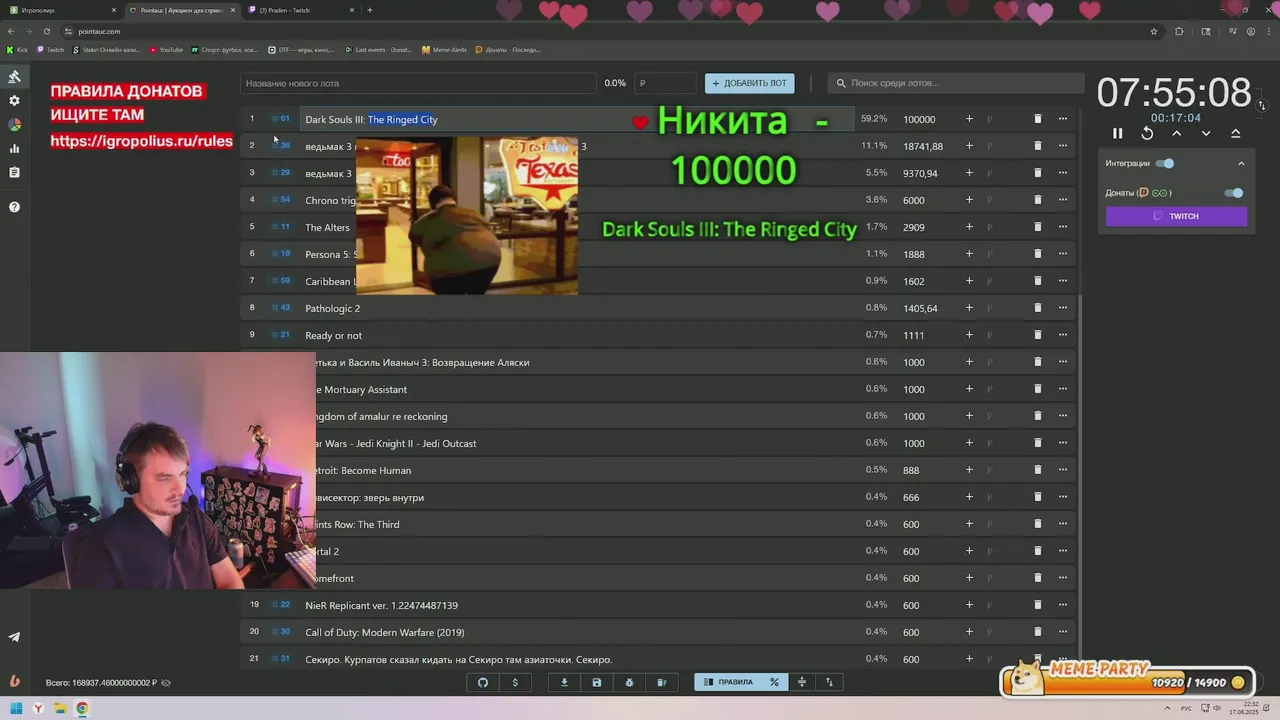Collapse the Интеграции panel chevron
Image resolution: width=1280 pixels, height=720 pixels.
(x=1241, y=163)
